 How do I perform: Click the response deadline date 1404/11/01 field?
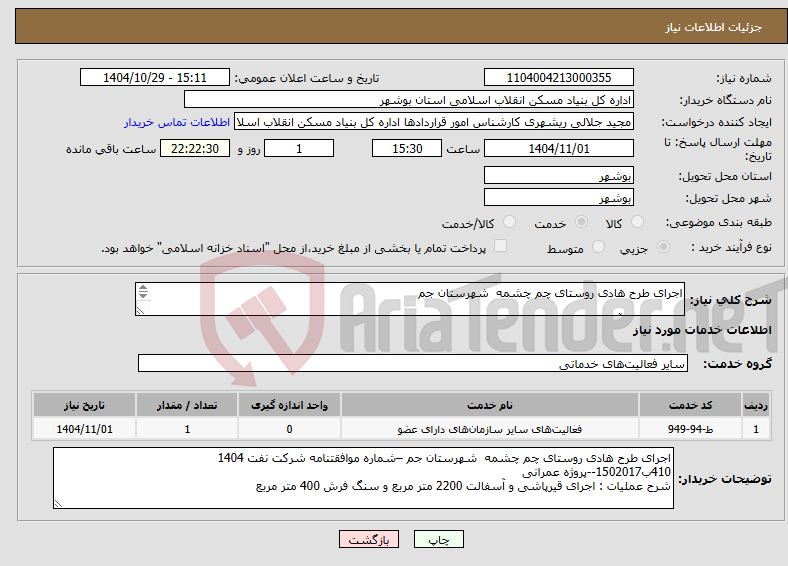[558, 148]
